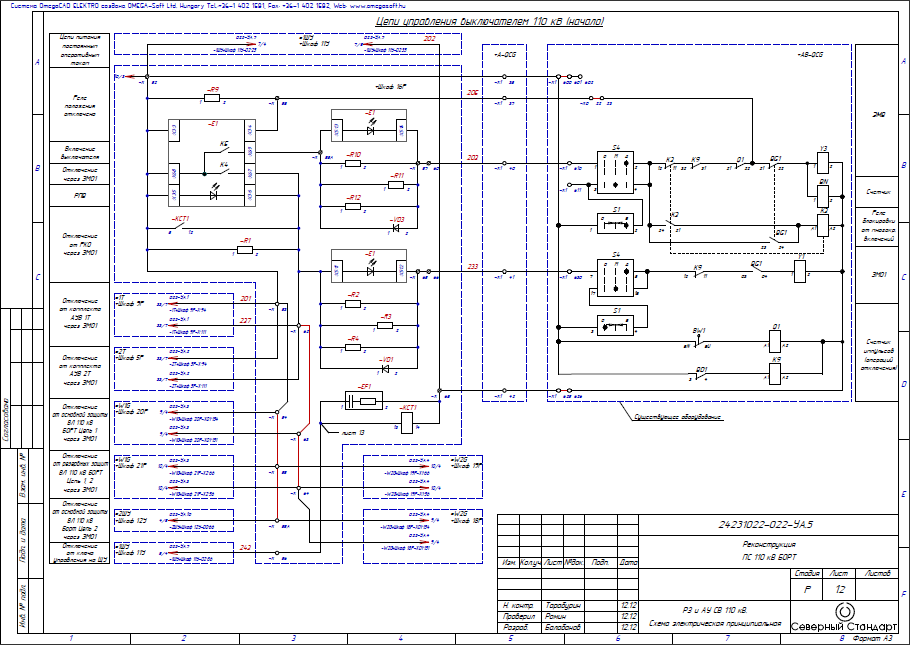This screenshot has width=910, height=645.
Task: Click the red wire label 233
Action: 473,266
